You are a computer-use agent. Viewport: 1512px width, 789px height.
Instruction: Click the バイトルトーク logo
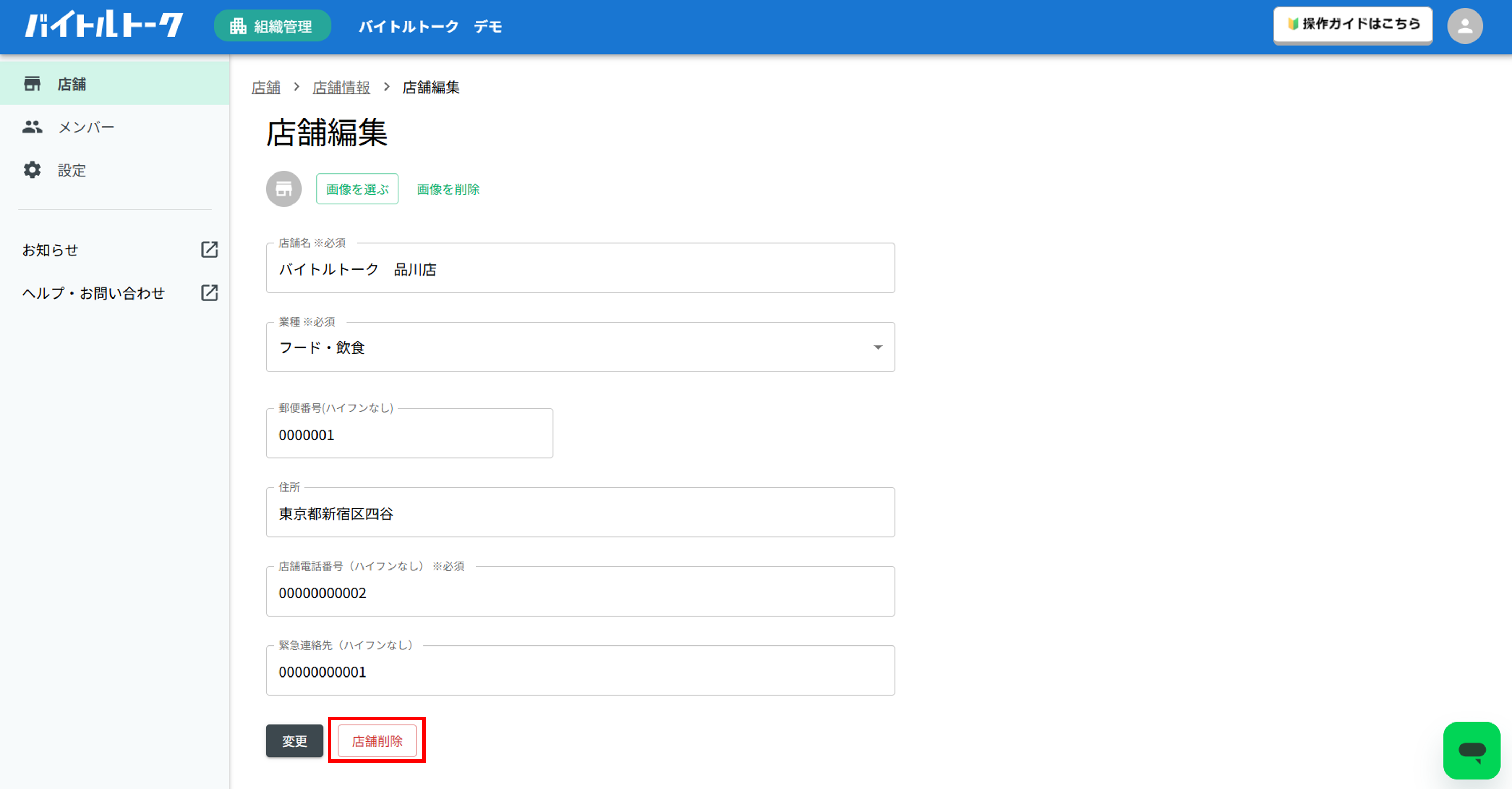[104, 25]
